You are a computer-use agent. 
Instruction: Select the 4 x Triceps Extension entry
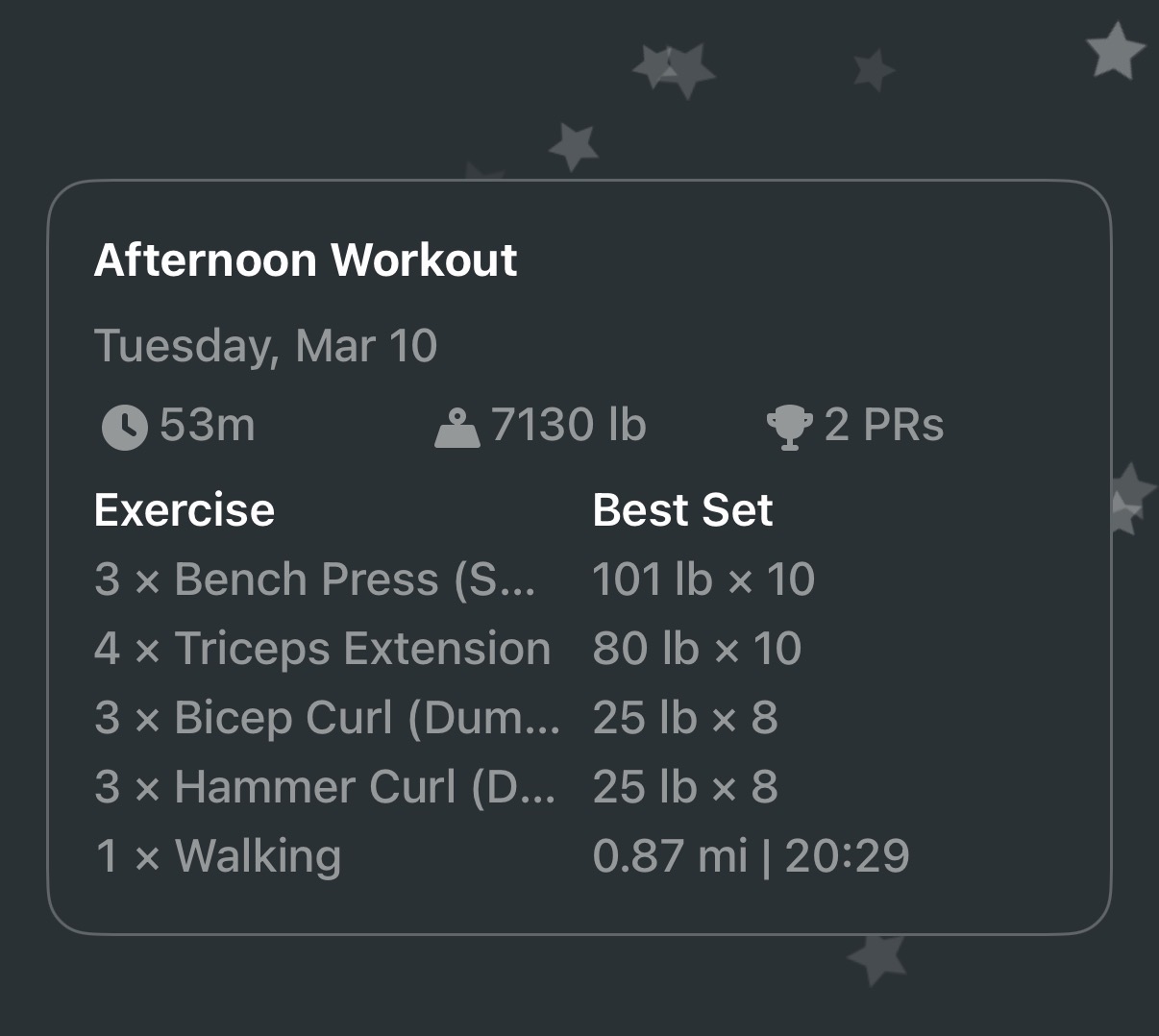point(323,648)
